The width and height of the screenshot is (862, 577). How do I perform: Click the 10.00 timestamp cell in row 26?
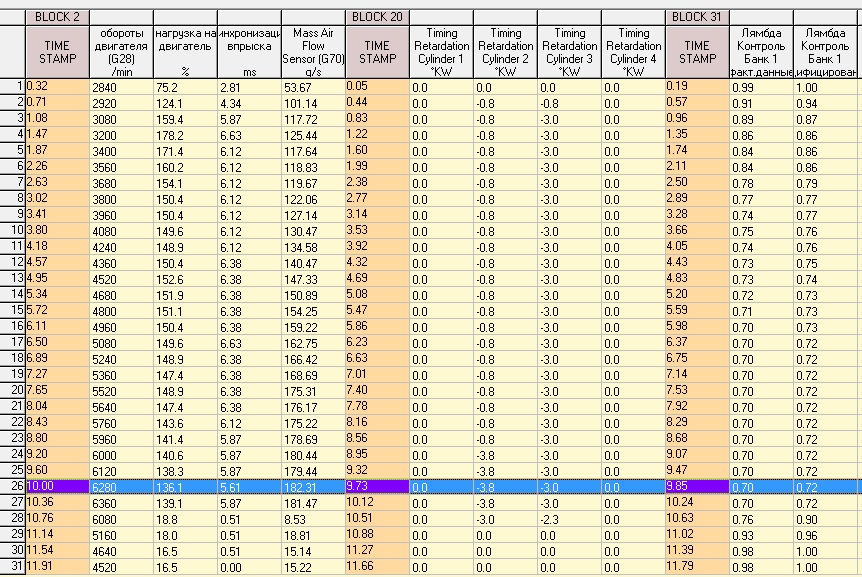point(57,486)
